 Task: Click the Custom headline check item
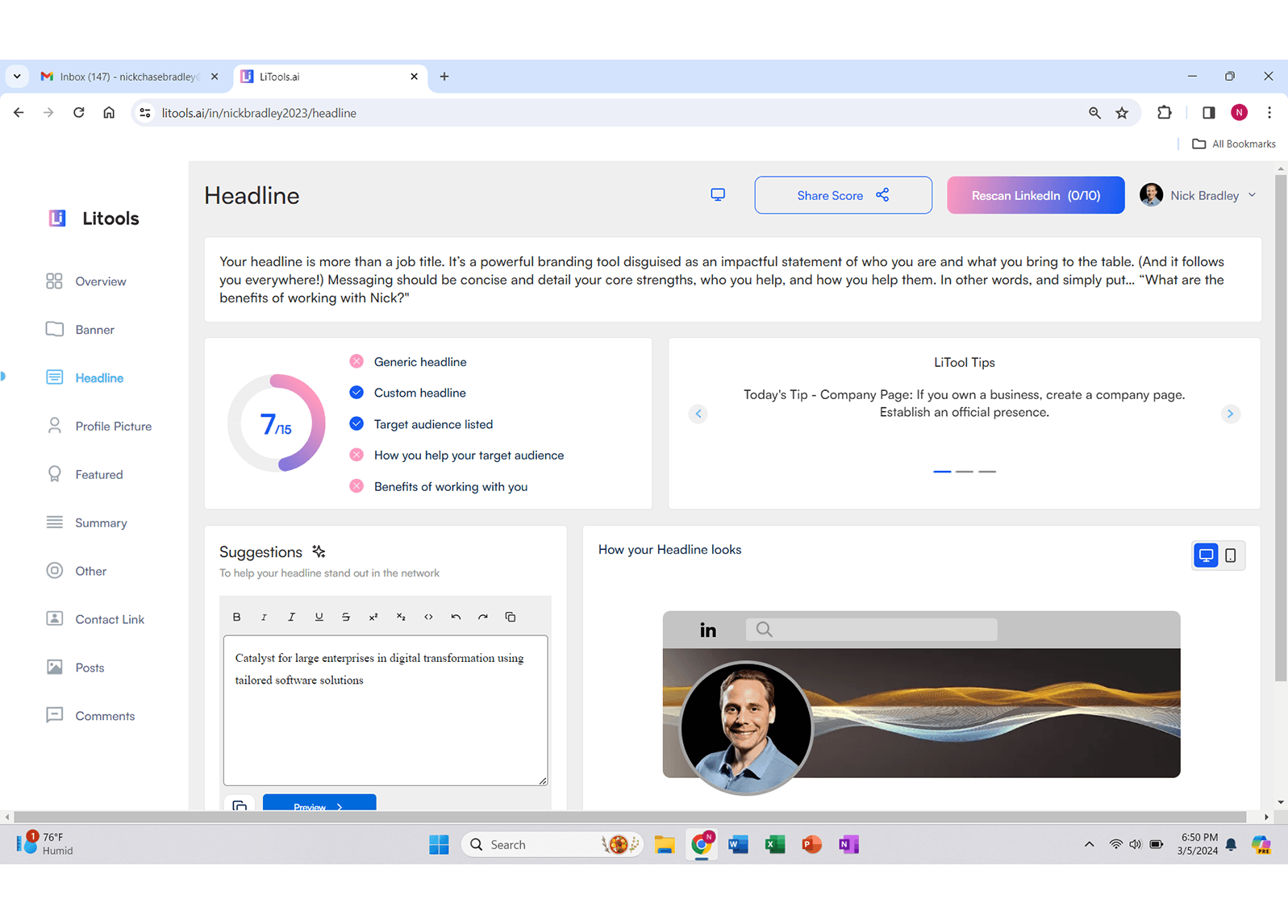point(408,393)
